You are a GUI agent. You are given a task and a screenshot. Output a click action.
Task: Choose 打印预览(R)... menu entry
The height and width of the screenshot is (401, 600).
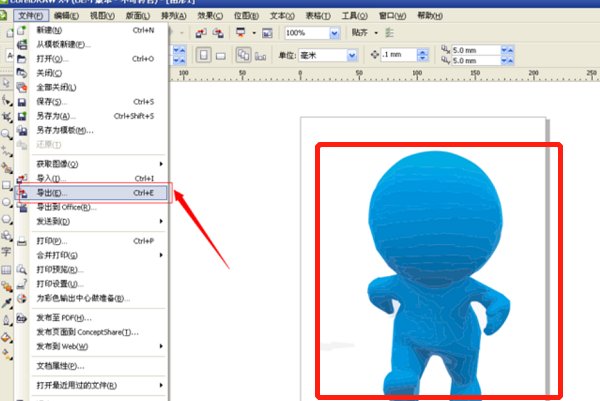[x=91, y=269]
